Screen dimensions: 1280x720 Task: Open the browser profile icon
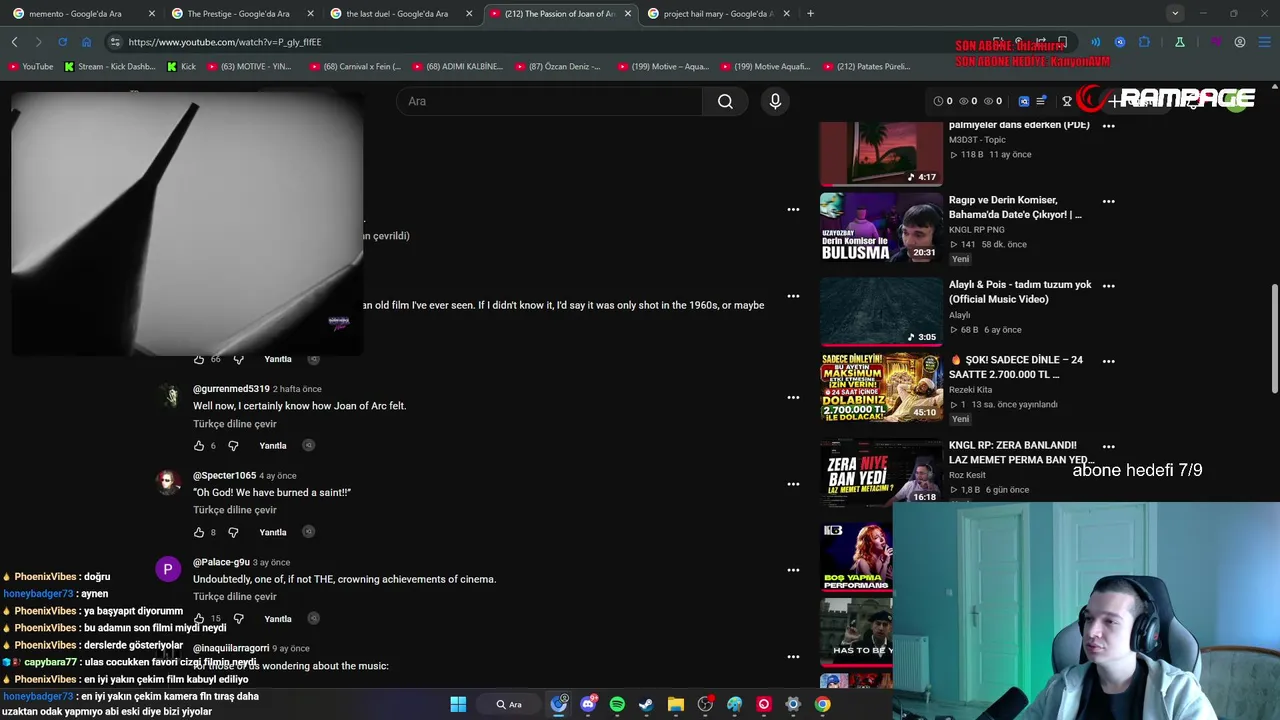1240,42
